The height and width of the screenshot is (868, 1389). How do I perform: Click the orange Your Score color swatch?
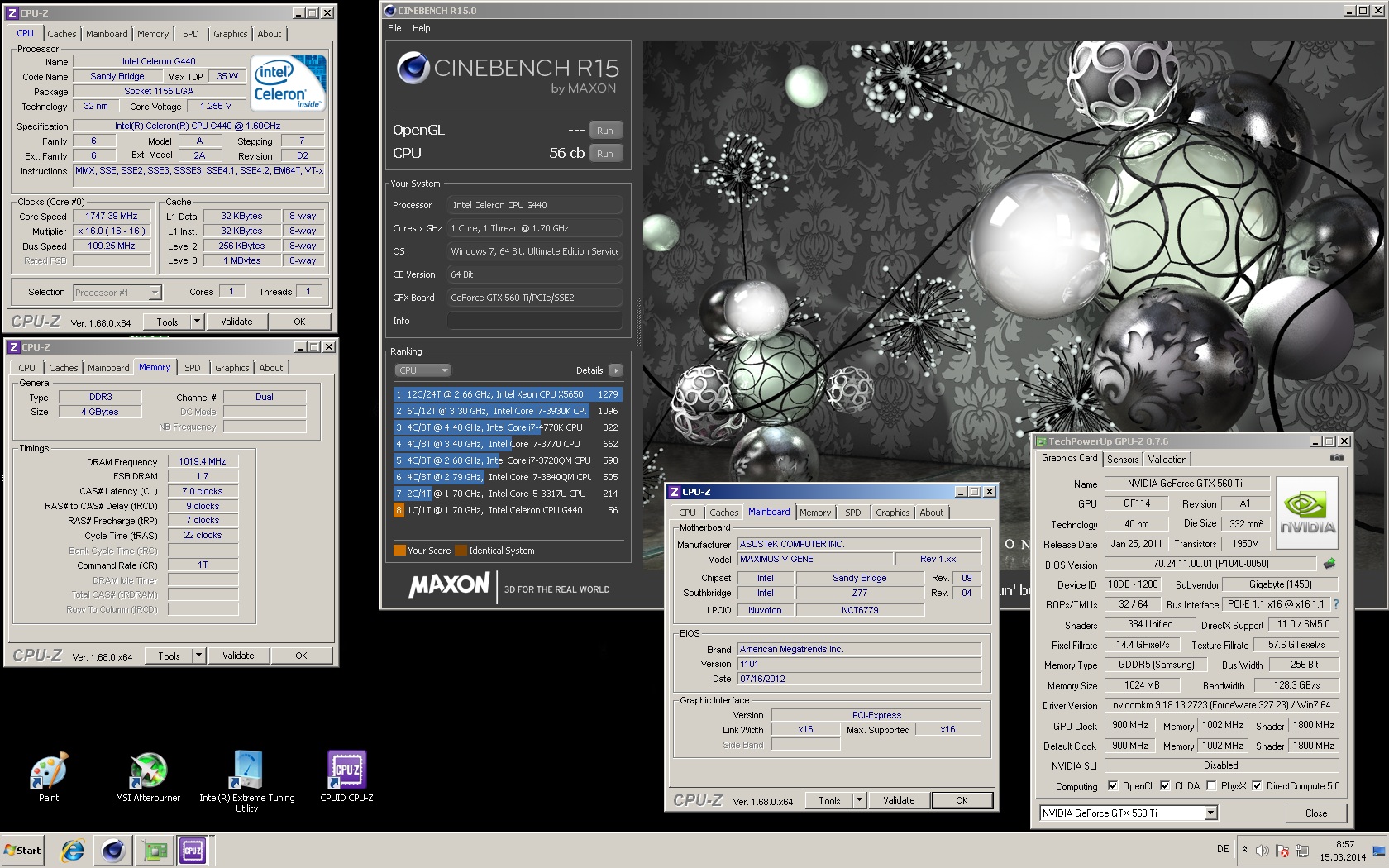399,551
